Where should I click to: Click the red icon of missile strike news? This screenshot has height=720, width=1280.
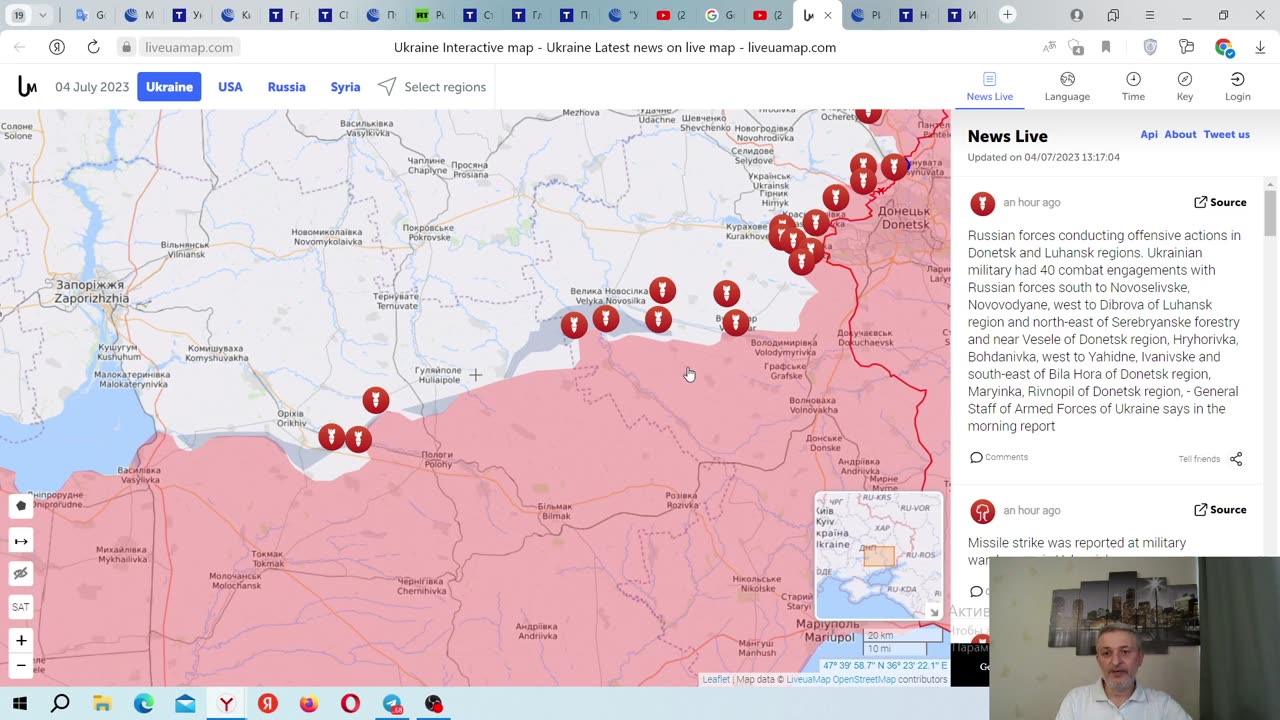point(983,512)
